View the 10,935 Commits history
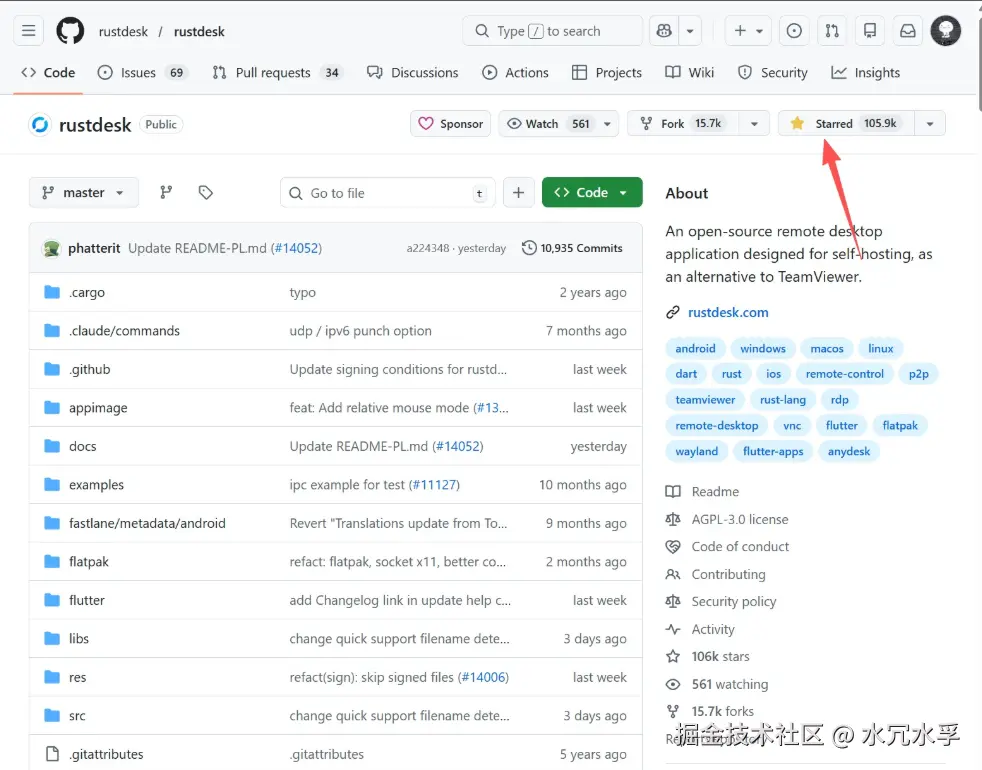 coord(572,248)
